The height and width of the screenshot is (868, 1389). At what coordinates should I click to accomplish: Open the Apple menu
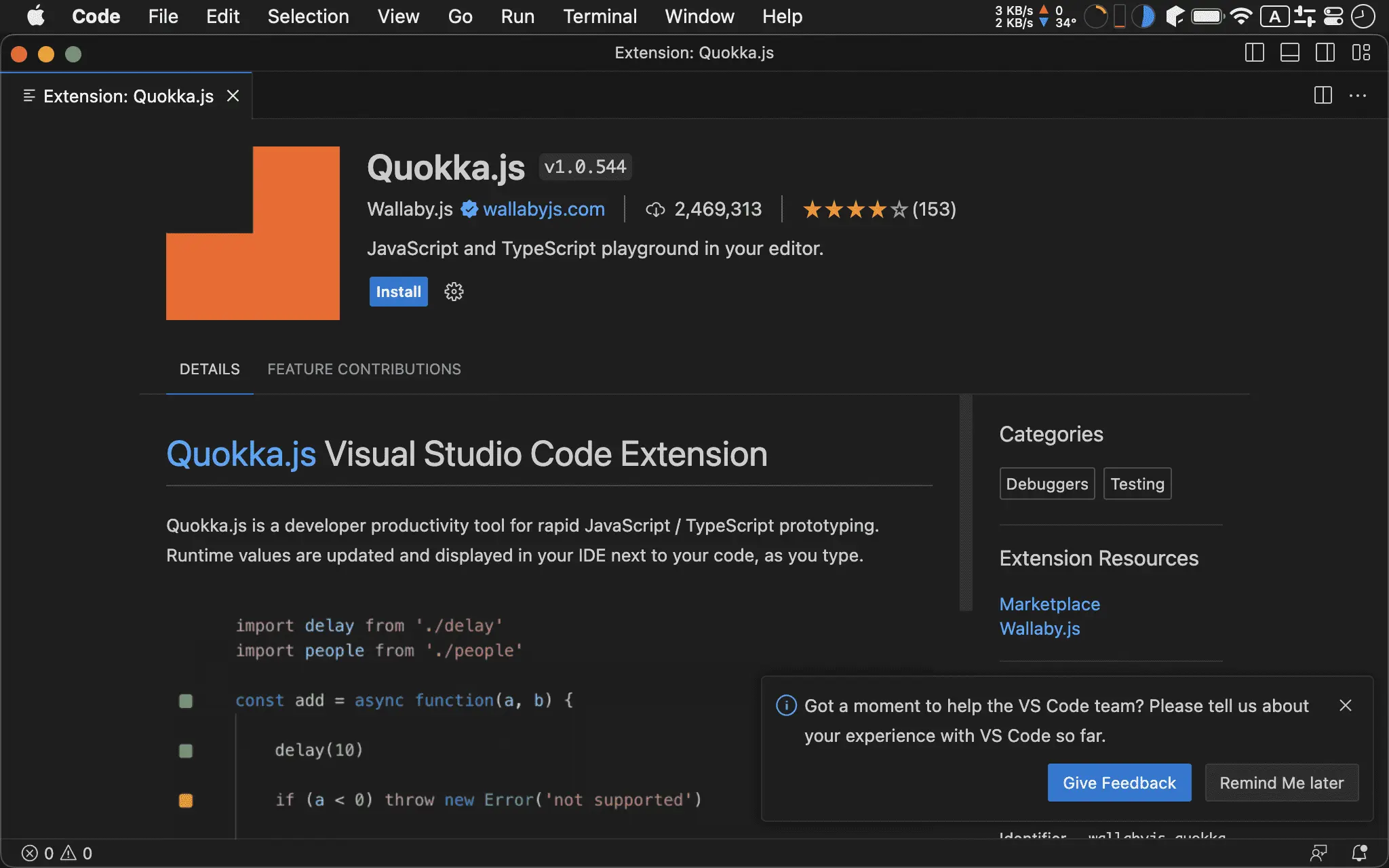click(35, 16)
